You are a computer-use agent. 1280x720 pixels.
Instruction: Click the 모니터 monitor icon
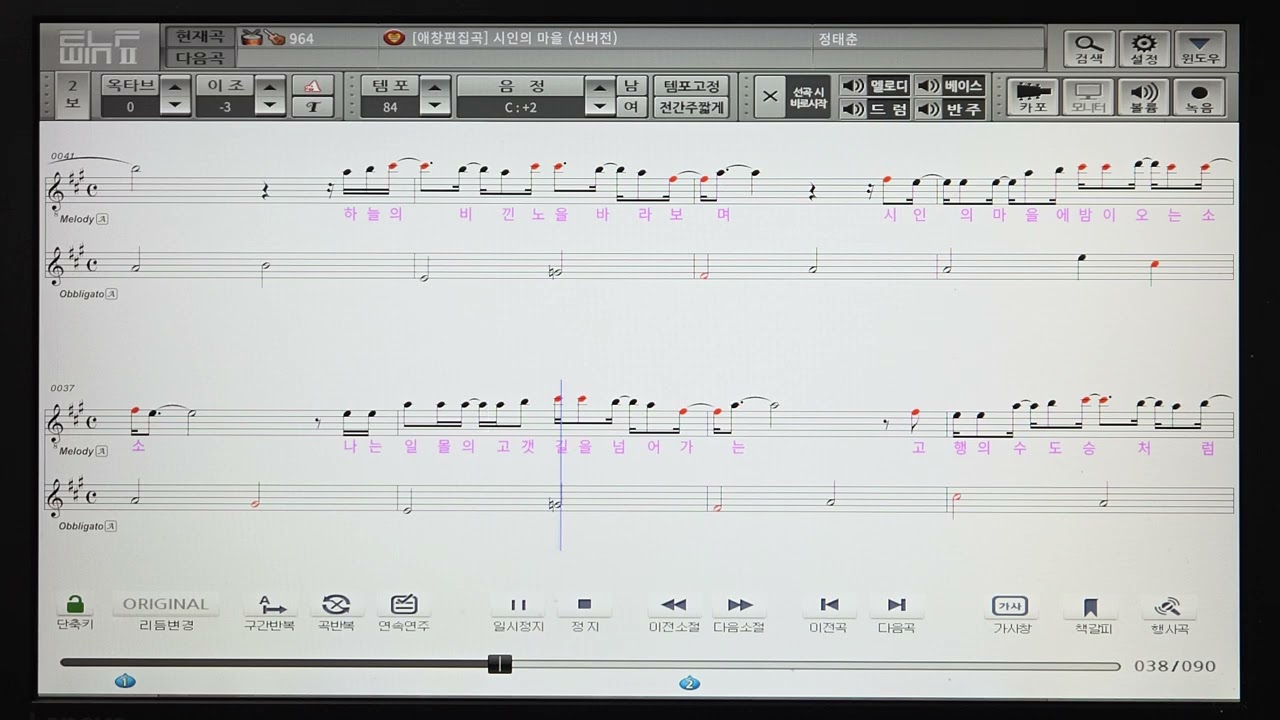tap(1087, 97)
